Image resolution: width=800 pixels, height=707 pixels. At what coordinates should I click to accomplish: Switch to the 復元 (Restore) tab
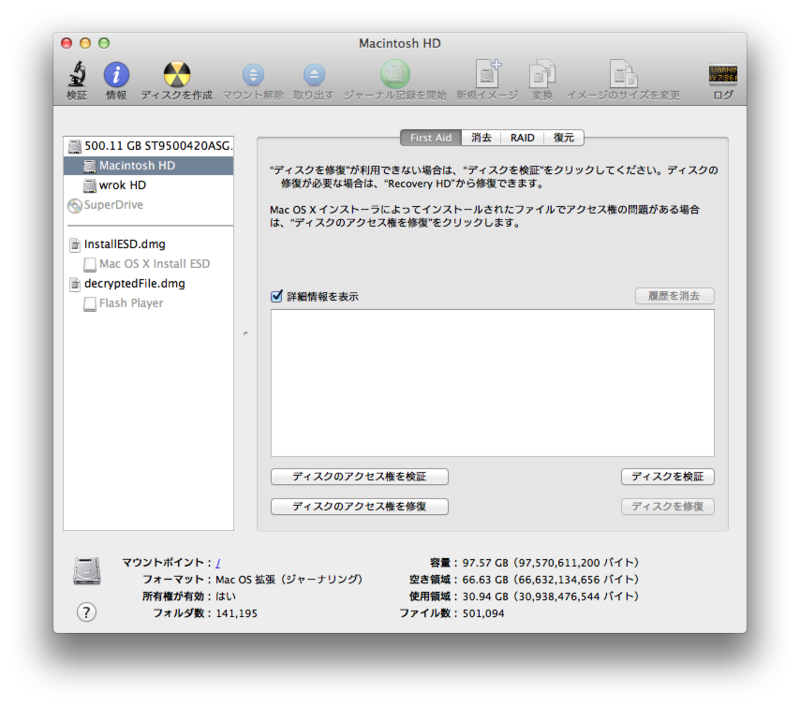pos(564,137)
